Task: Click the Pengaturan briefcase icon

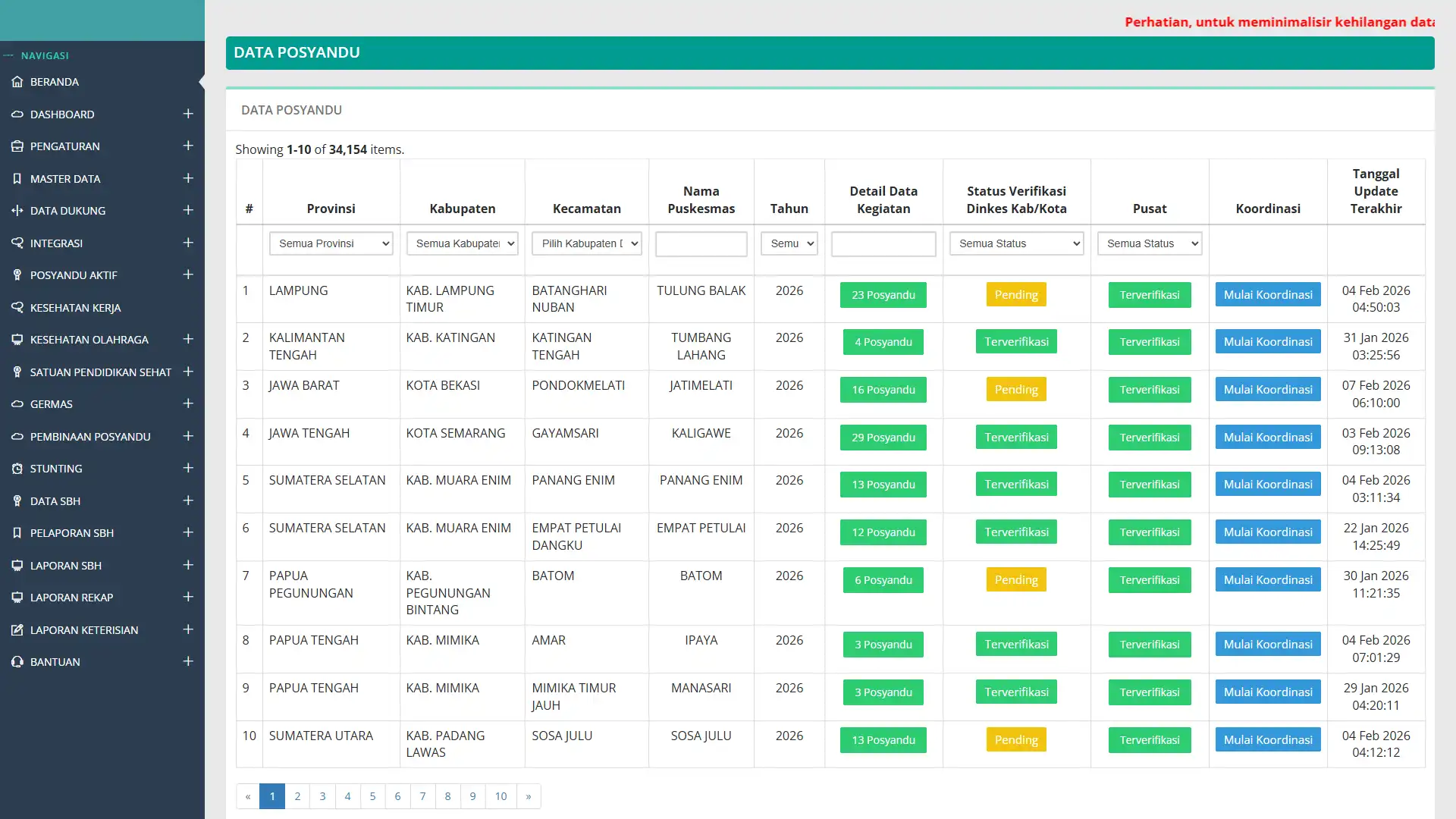Action: pos(17,146)
